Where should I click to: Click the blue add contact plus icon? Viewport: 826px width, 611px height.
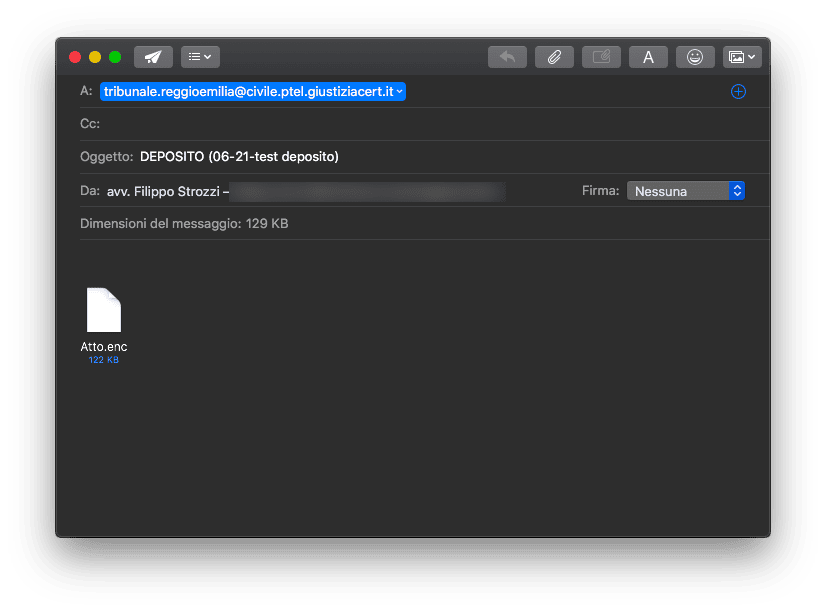click(x=738, y=92)
